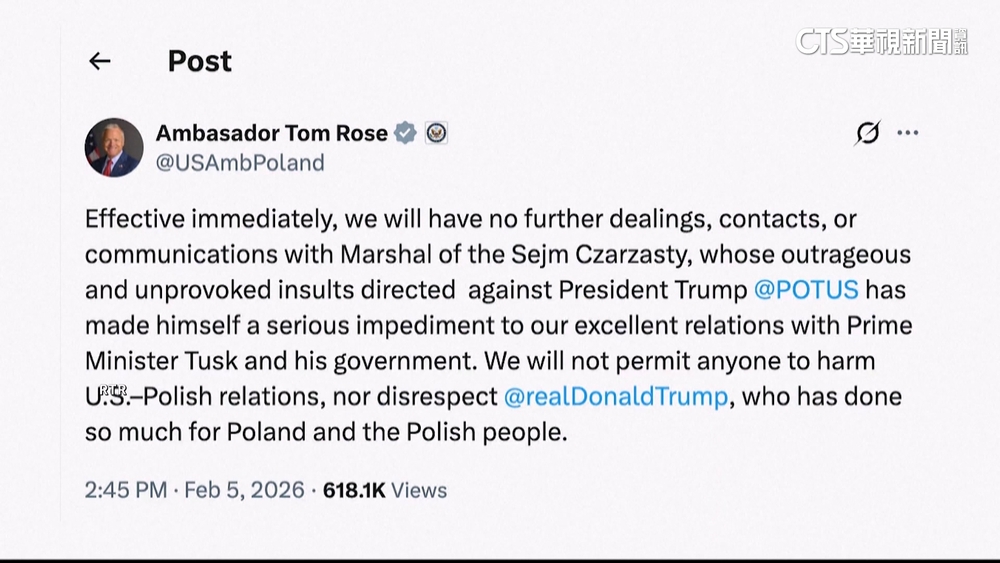Click the "Ambasador Tom Rose" display name
The image size is (1000, 563).
click(271, 133)
